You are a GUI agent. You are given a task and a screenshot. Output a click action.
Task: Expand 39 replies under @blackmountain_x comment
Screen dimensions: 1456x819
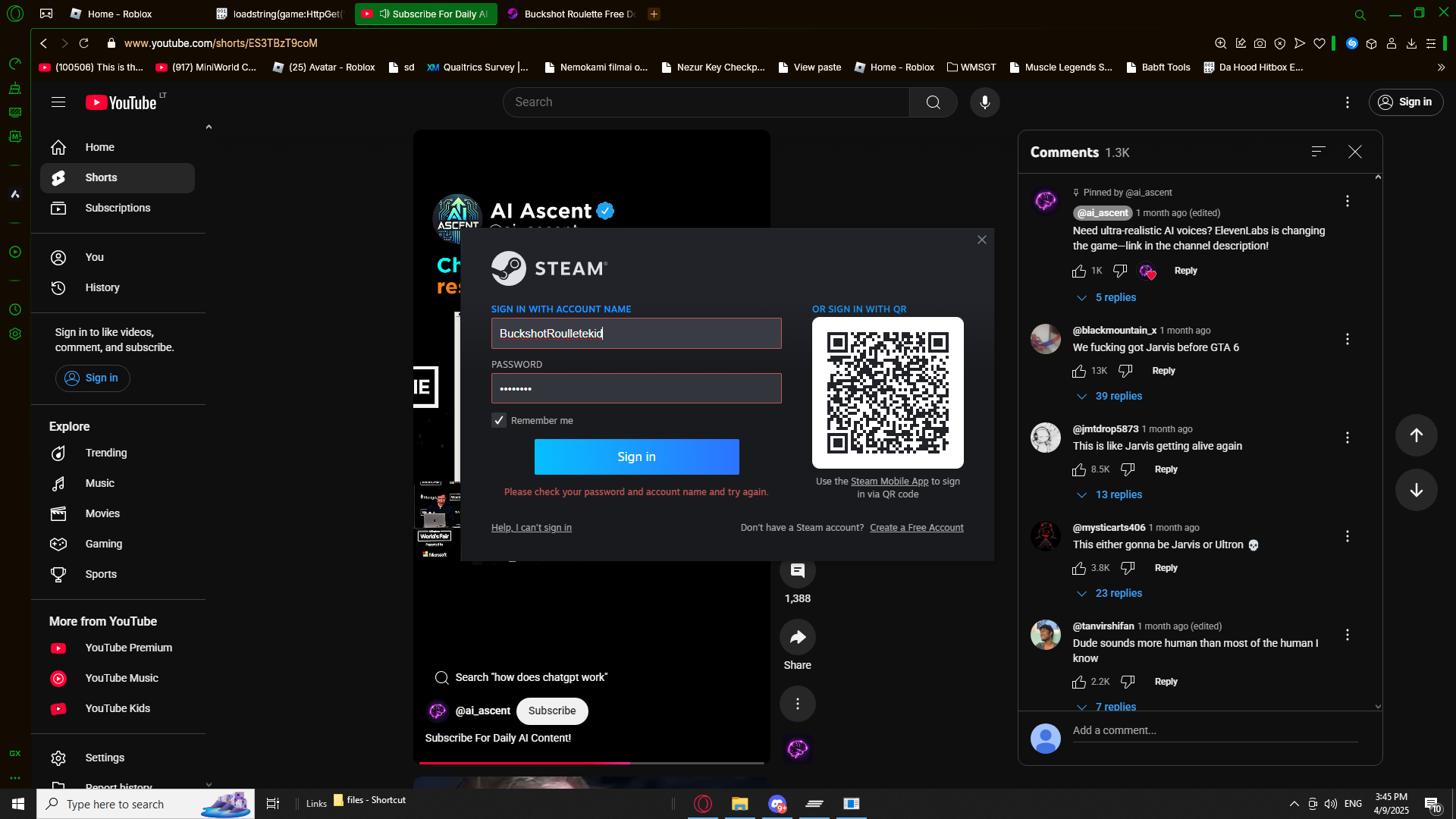click(1109, 396)
